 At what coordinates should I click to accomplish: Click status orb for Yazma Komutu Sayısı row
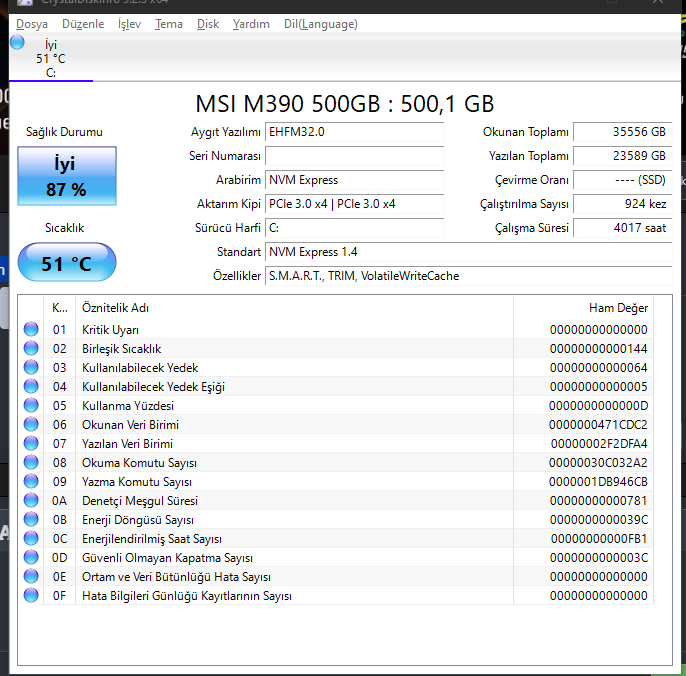point(31,481)
